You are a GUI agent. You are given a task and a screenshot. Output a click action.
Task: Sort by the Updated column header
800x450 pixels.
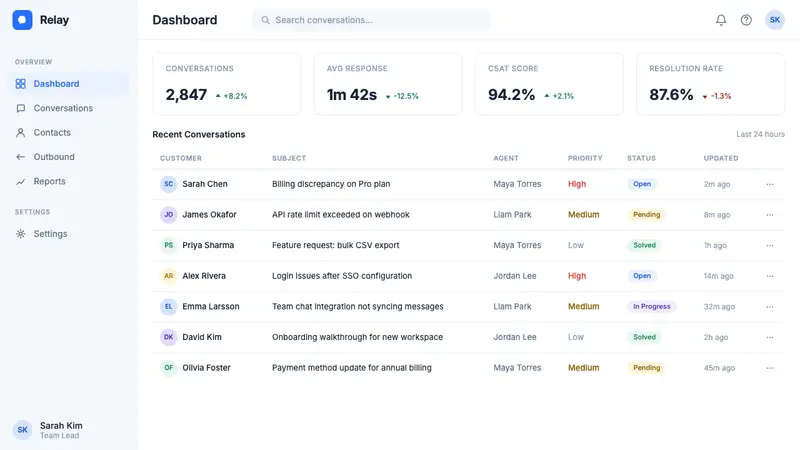click(721, 158)
